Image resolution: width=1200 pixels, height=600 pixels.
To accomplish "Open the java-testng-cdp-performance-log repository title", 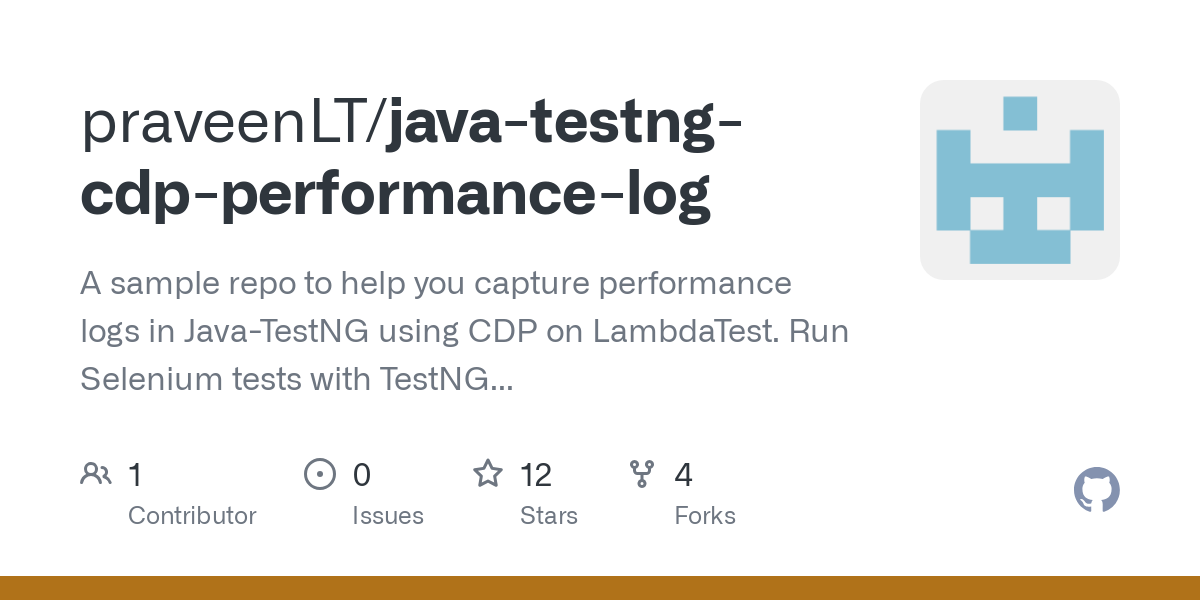I will click(411, 158).
